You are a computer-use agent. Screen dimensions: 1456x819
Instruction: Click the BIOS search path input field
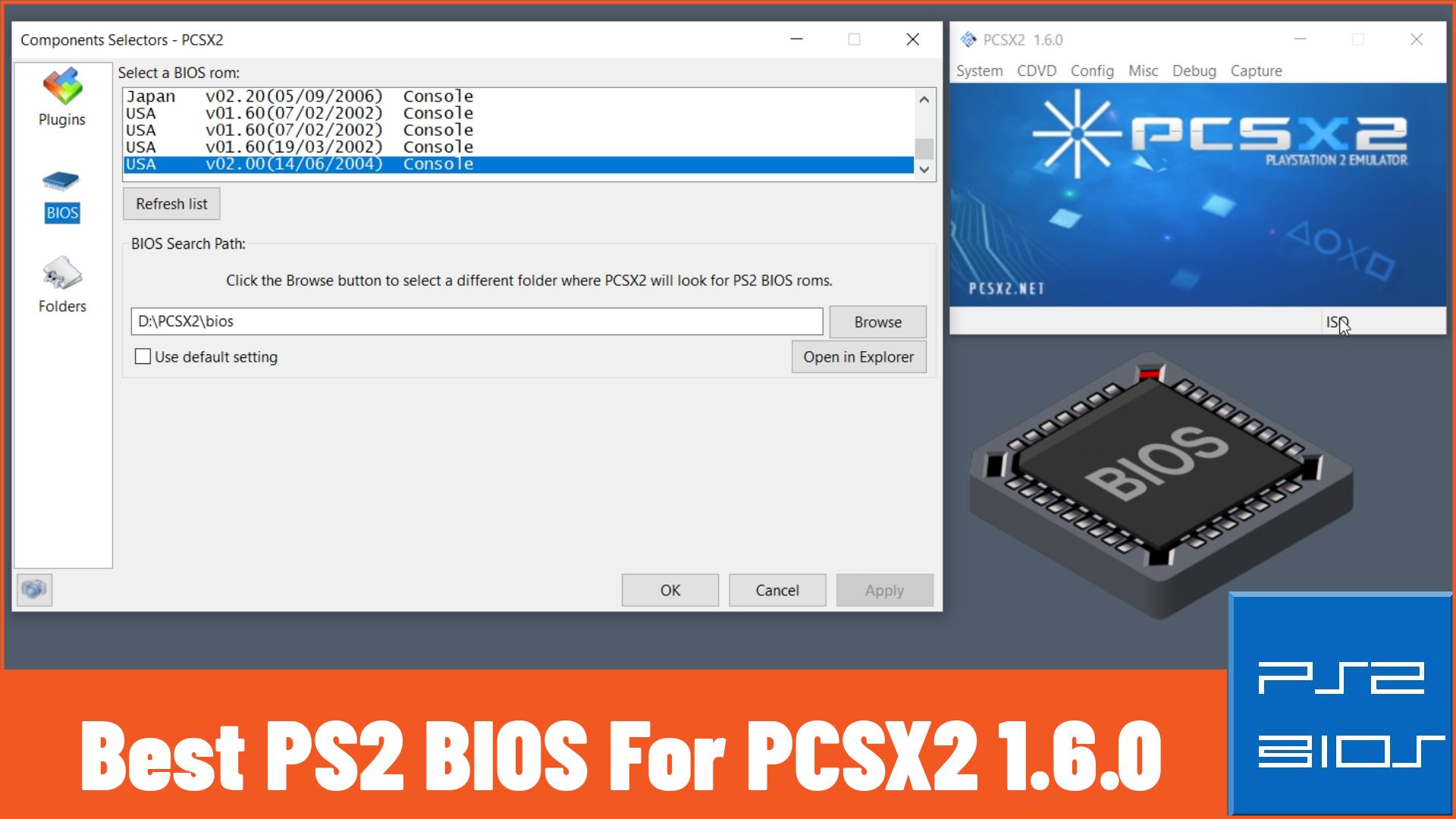tap(478, 321)
